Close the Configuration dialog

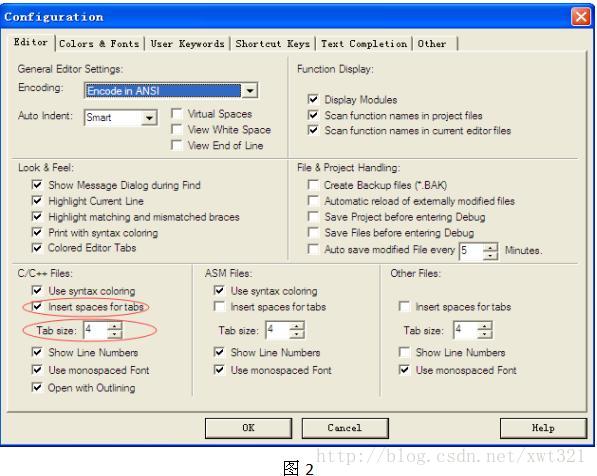coord(581,17)
